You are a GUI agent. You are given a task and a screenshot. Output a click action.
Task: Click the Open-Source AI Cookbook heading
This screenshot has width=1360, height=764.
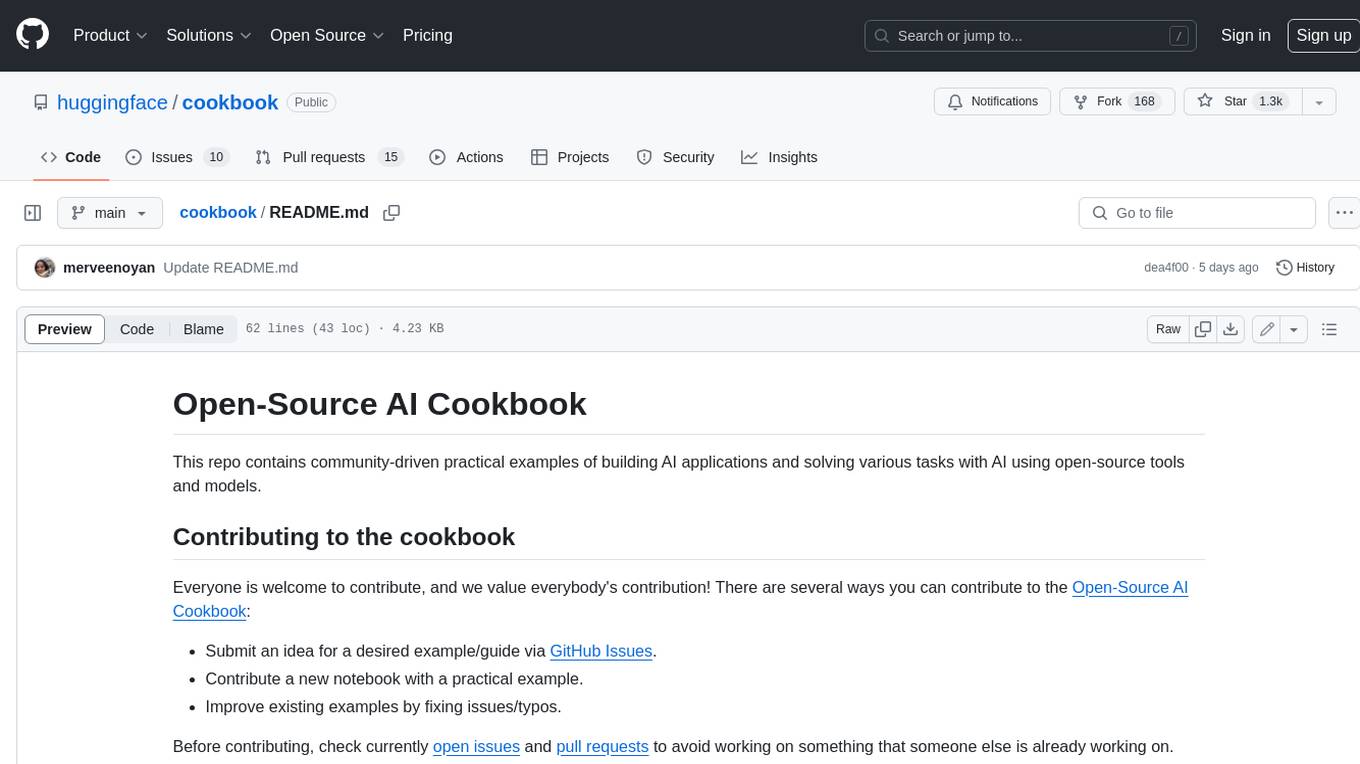380,404
